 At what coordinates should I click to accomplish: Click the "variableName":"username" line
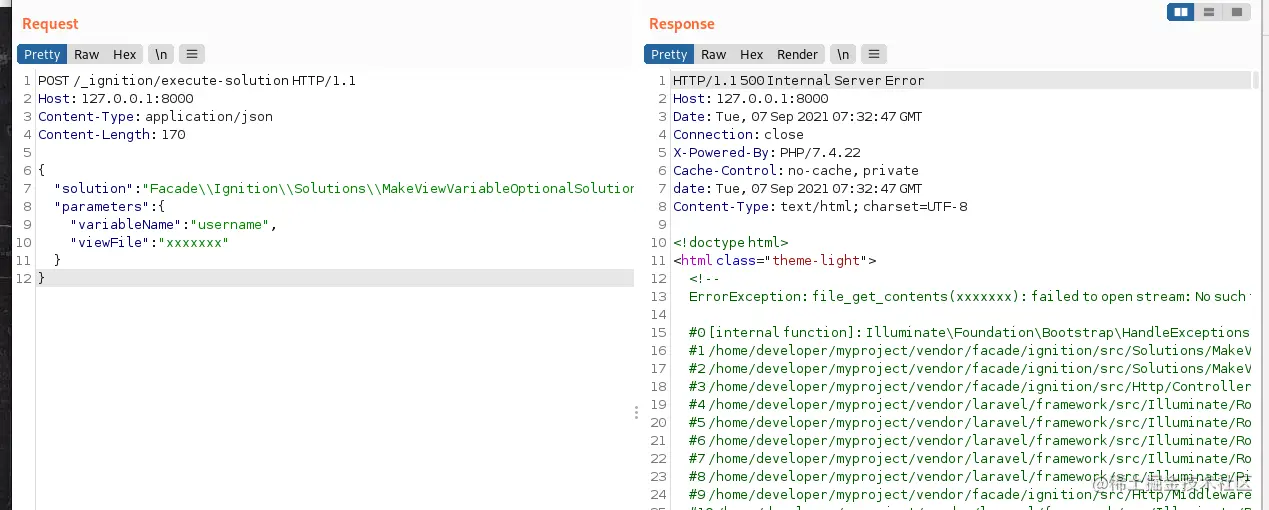click(x=173, y=225)
